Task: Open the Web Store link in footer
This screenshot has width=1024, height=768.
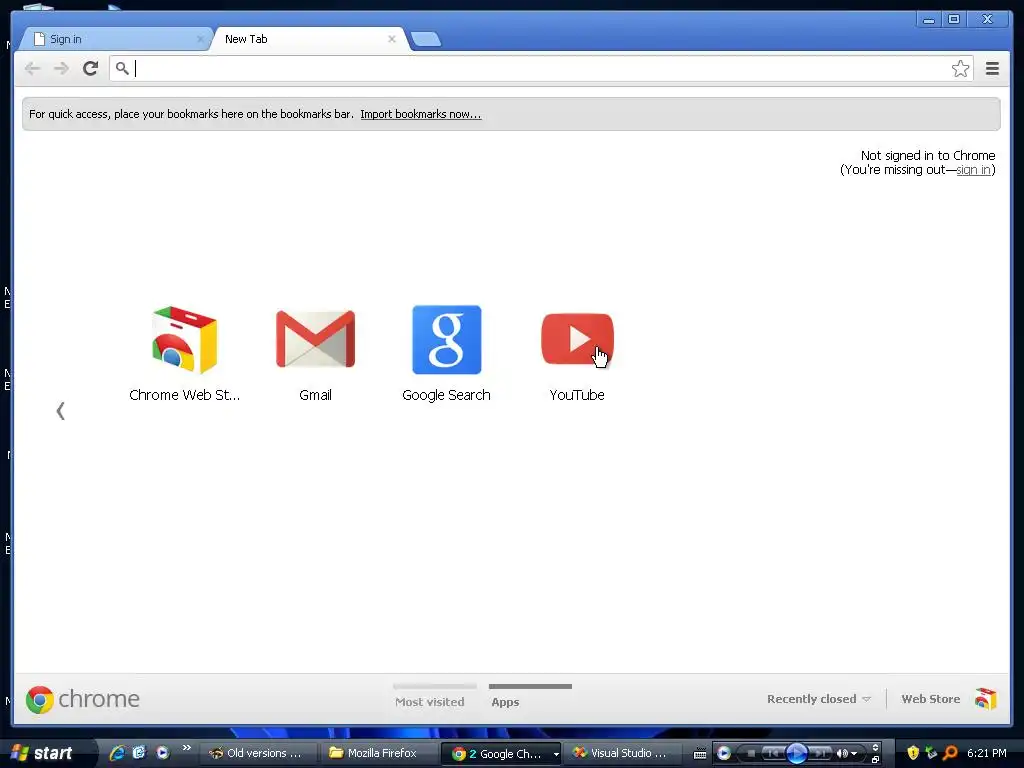Action: (931, 699)
